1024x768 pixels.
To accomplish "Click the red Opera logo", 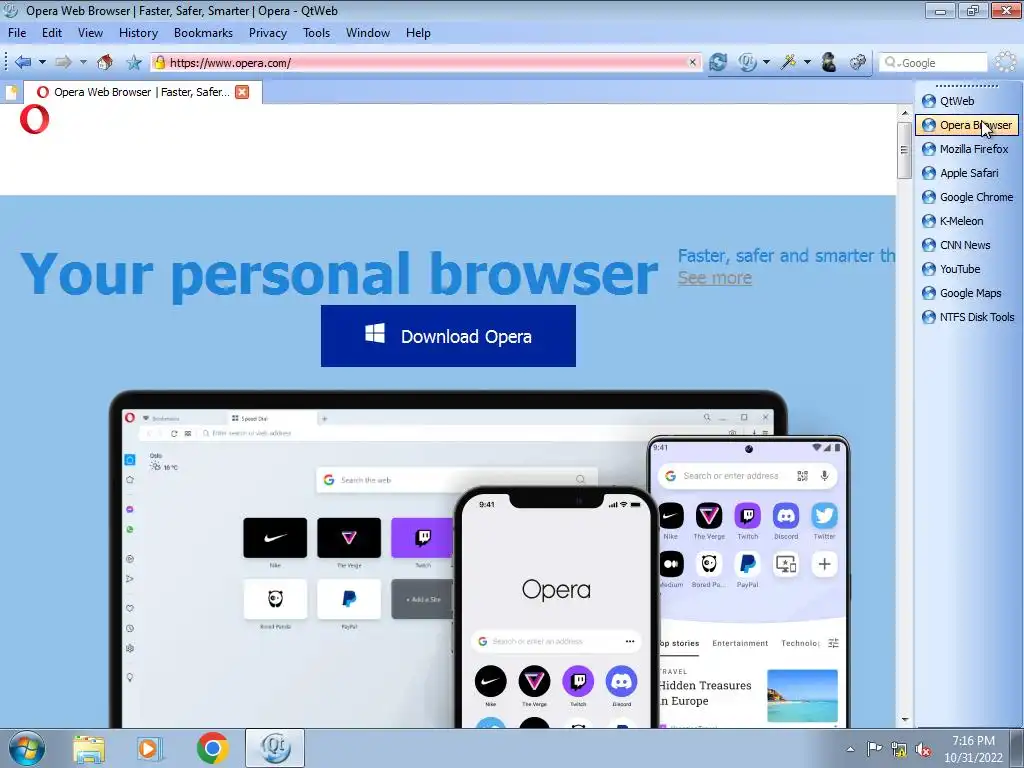I will click(x=34, y=120).
